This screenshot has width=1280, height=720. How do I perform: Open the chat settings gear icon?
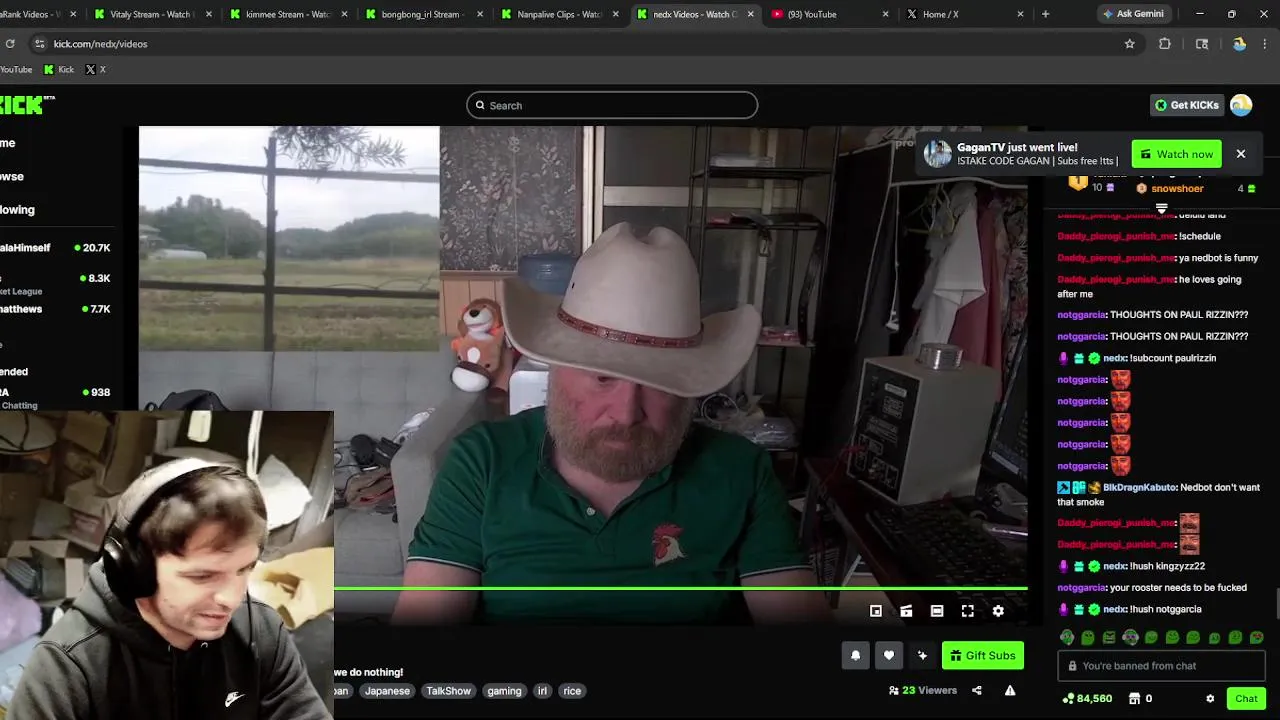1210,698
